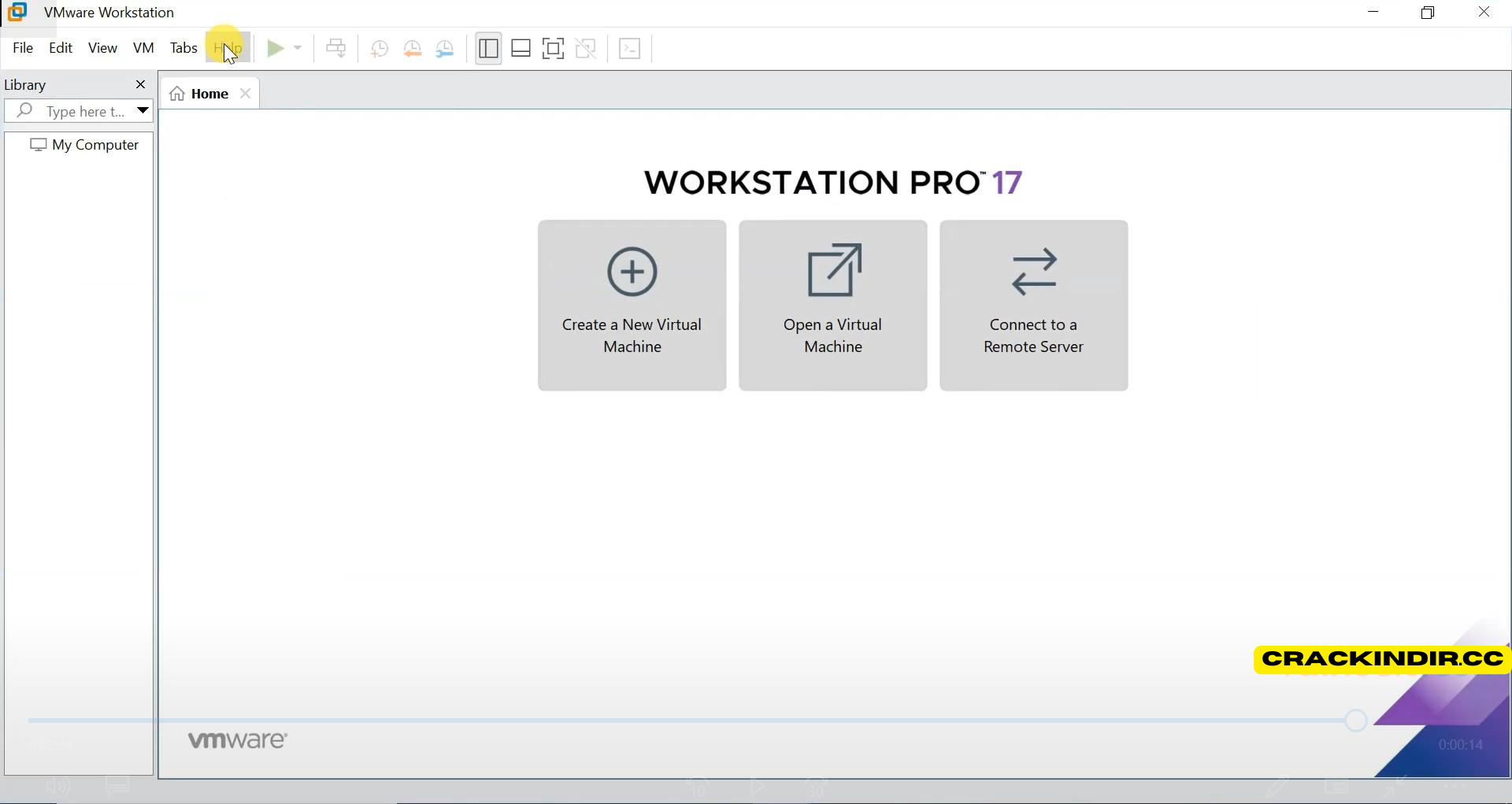Toggle the thumbnail bar view icon
Screen dimensions: 1512x804
tap(521, 49)
